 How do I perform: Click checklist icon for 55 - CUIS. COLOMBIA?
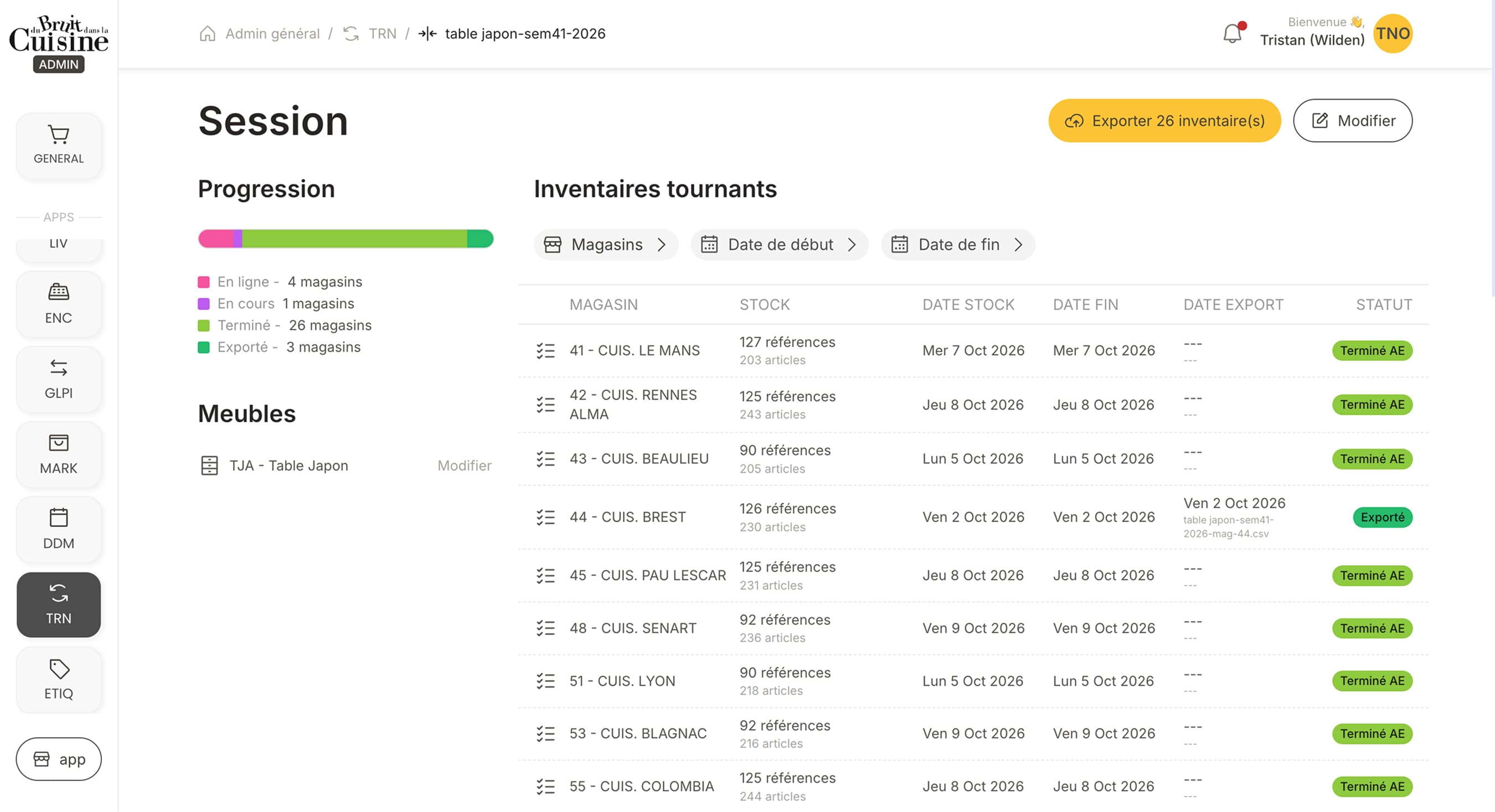coord(545,787)
